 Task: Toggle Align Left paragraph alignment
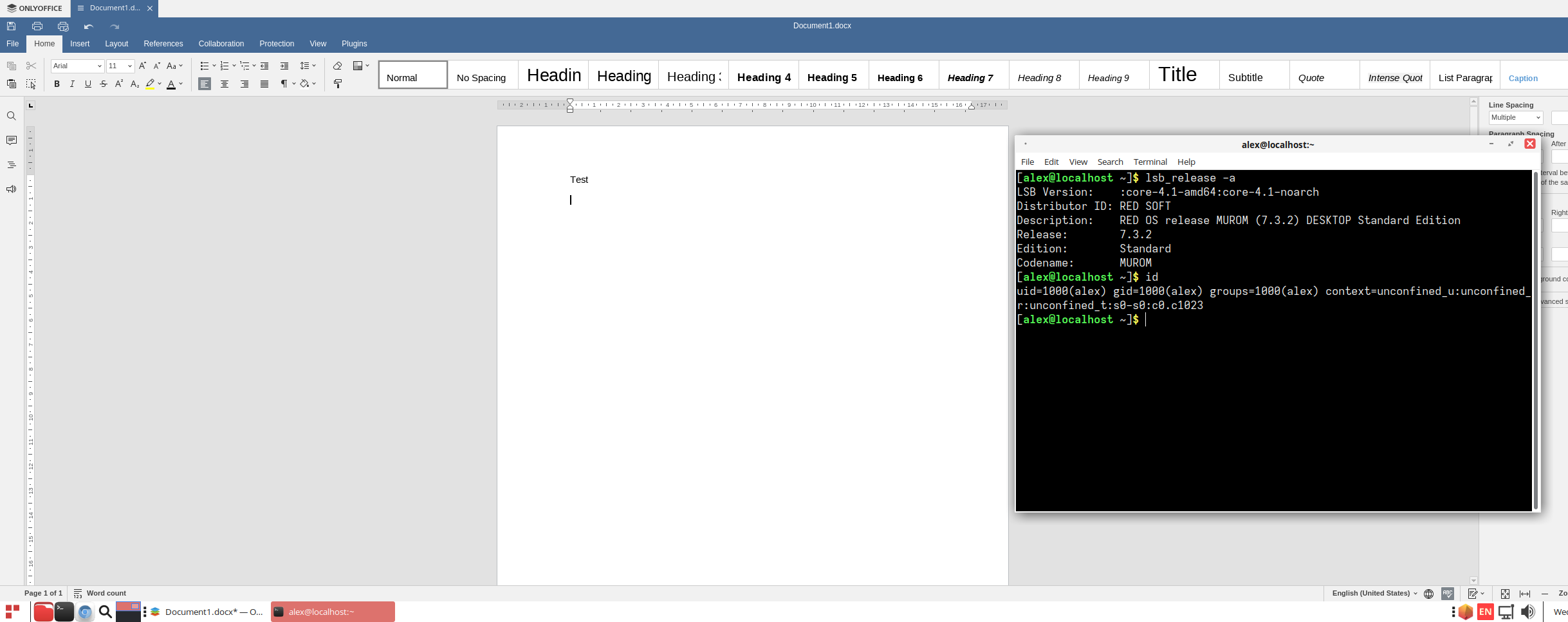205,84
